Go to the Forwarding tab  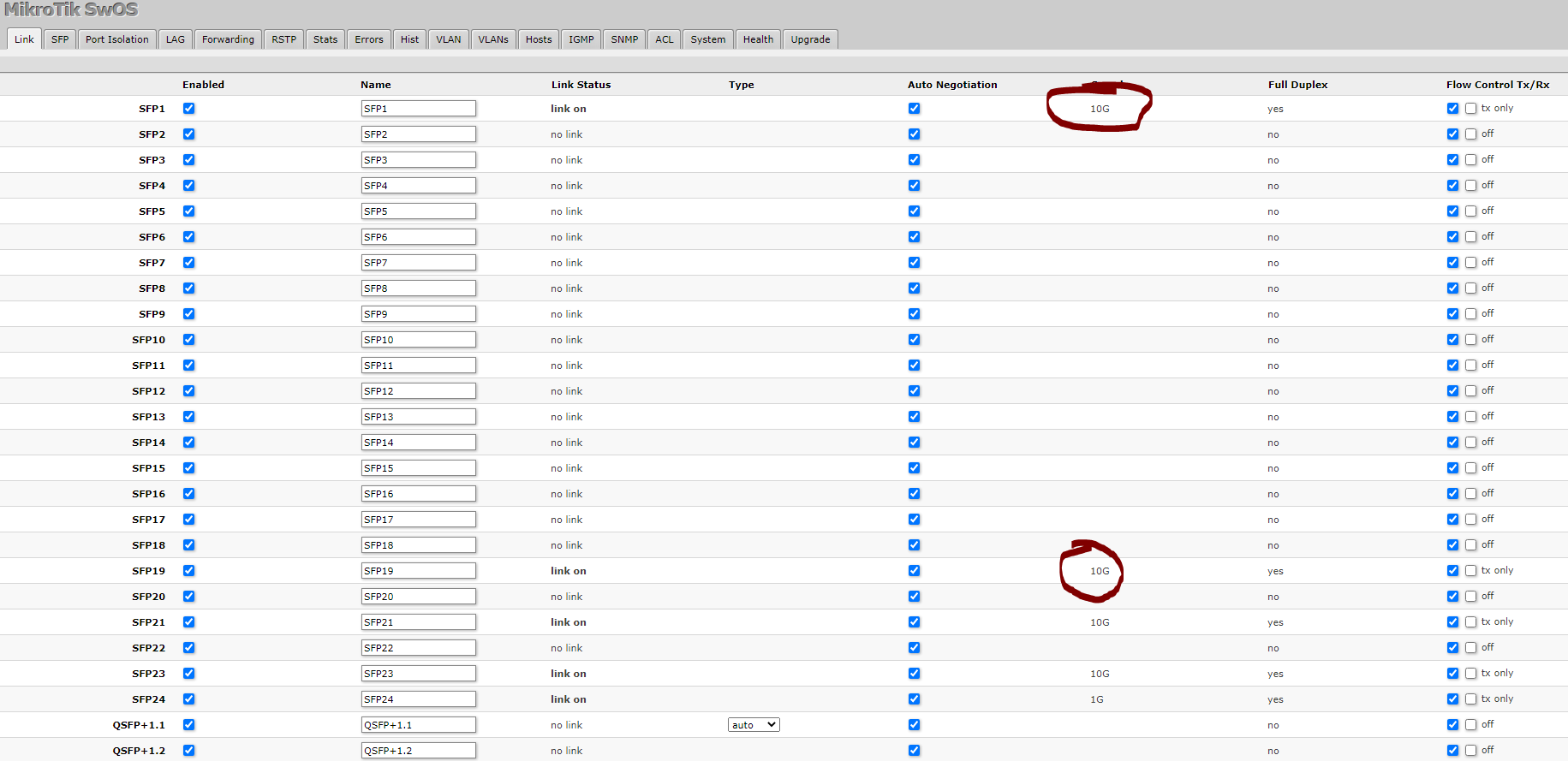(229, 39)
